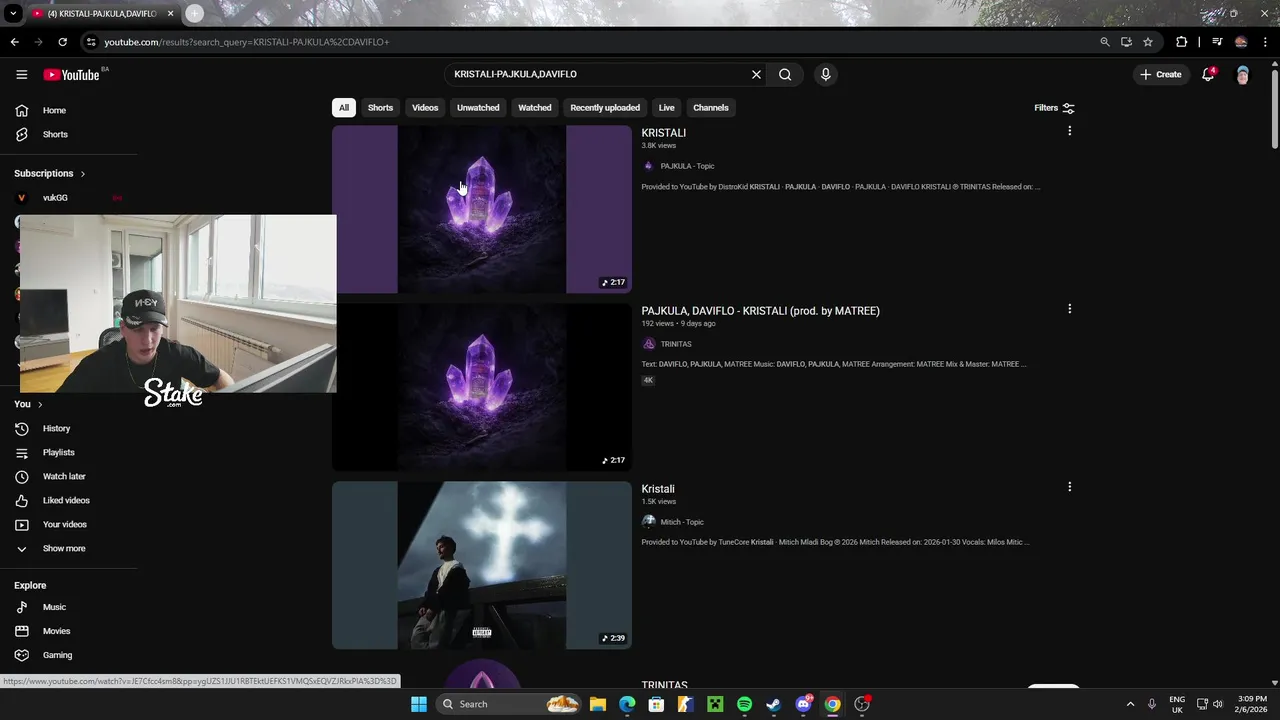Open the notifications bell
1280x720 pixels.
1208,74
